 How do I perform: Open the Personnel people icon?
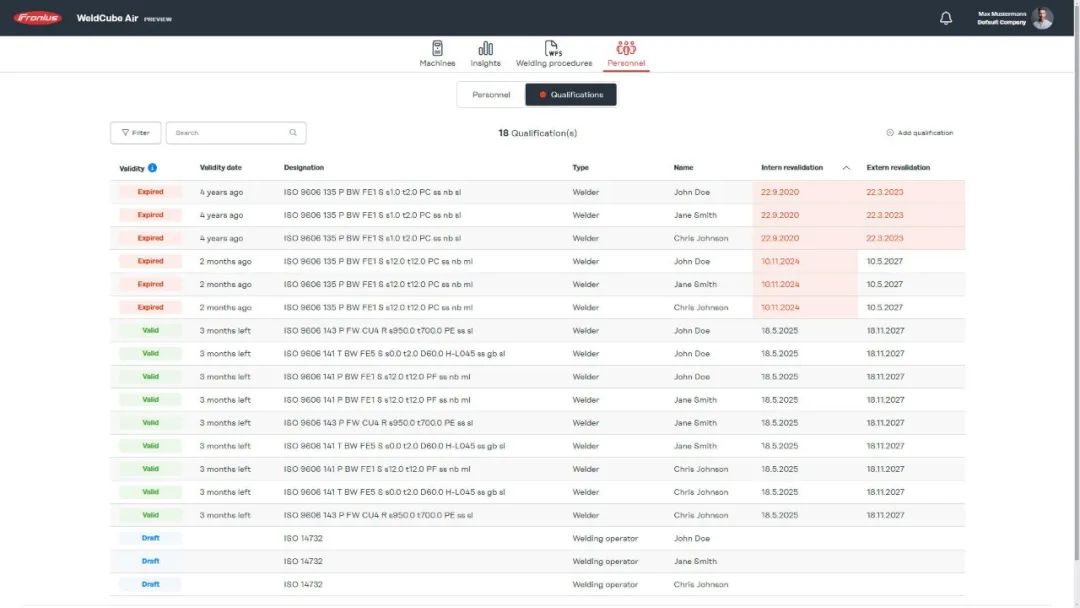point(626,49)
